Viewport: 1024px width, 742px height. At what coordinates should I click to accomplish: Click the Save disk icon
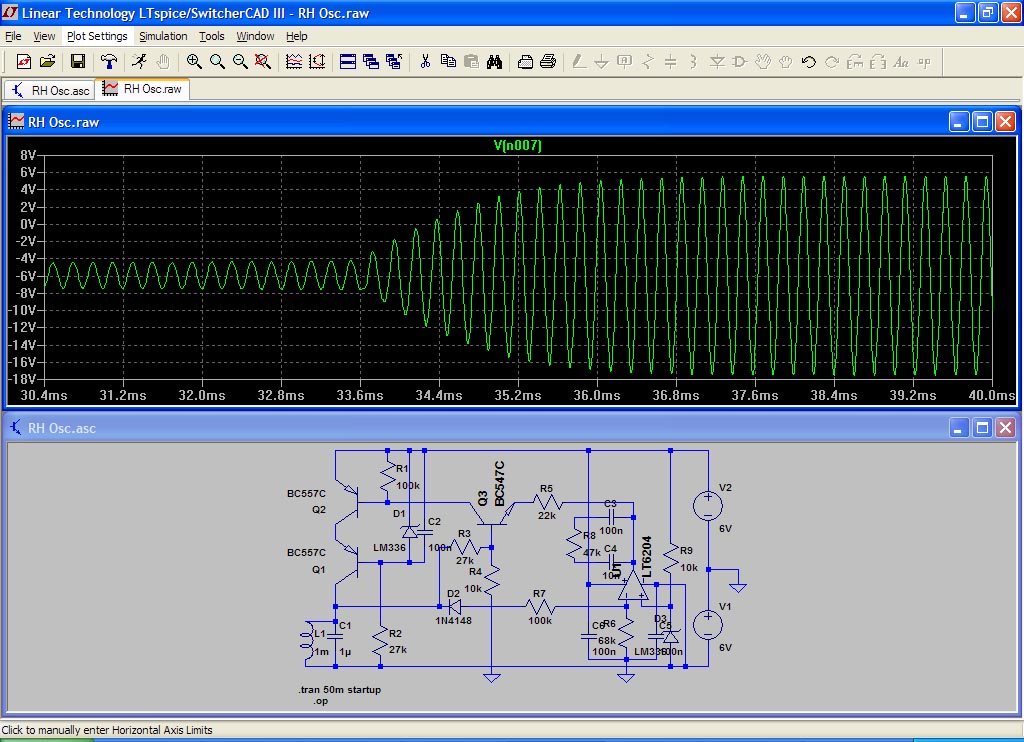tap(78, 62)
